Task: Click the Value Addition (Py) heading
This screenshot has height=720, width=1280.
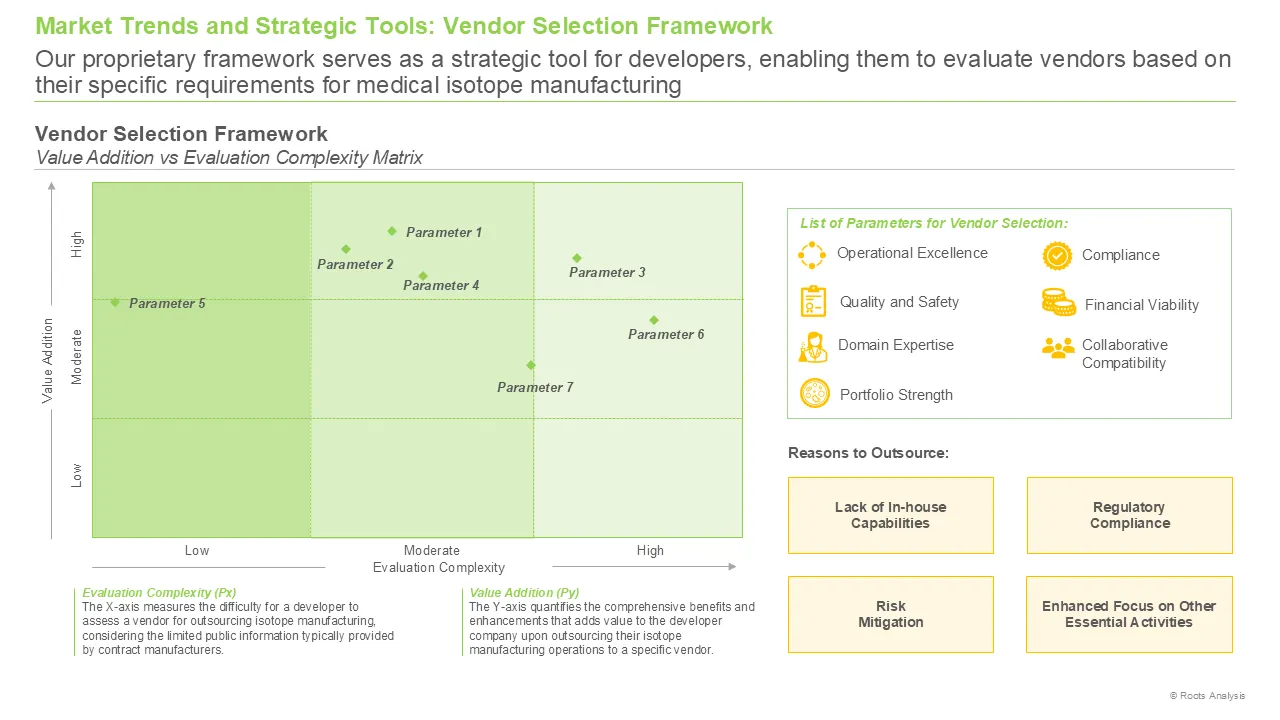Action: point(524,593)
